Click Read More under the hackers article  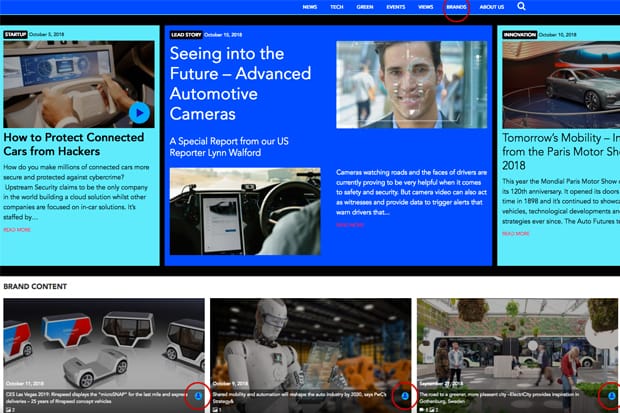click(x=17, y=229)
